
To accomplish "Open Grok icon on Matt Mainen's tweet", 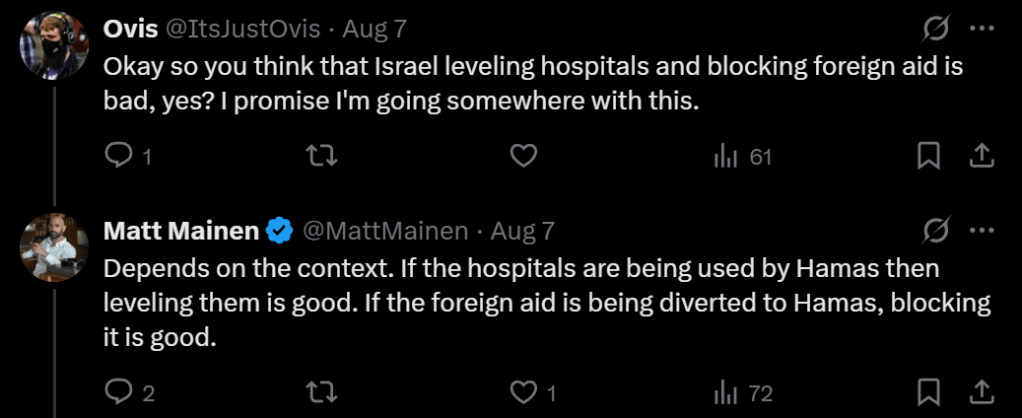I will (935, 232).
